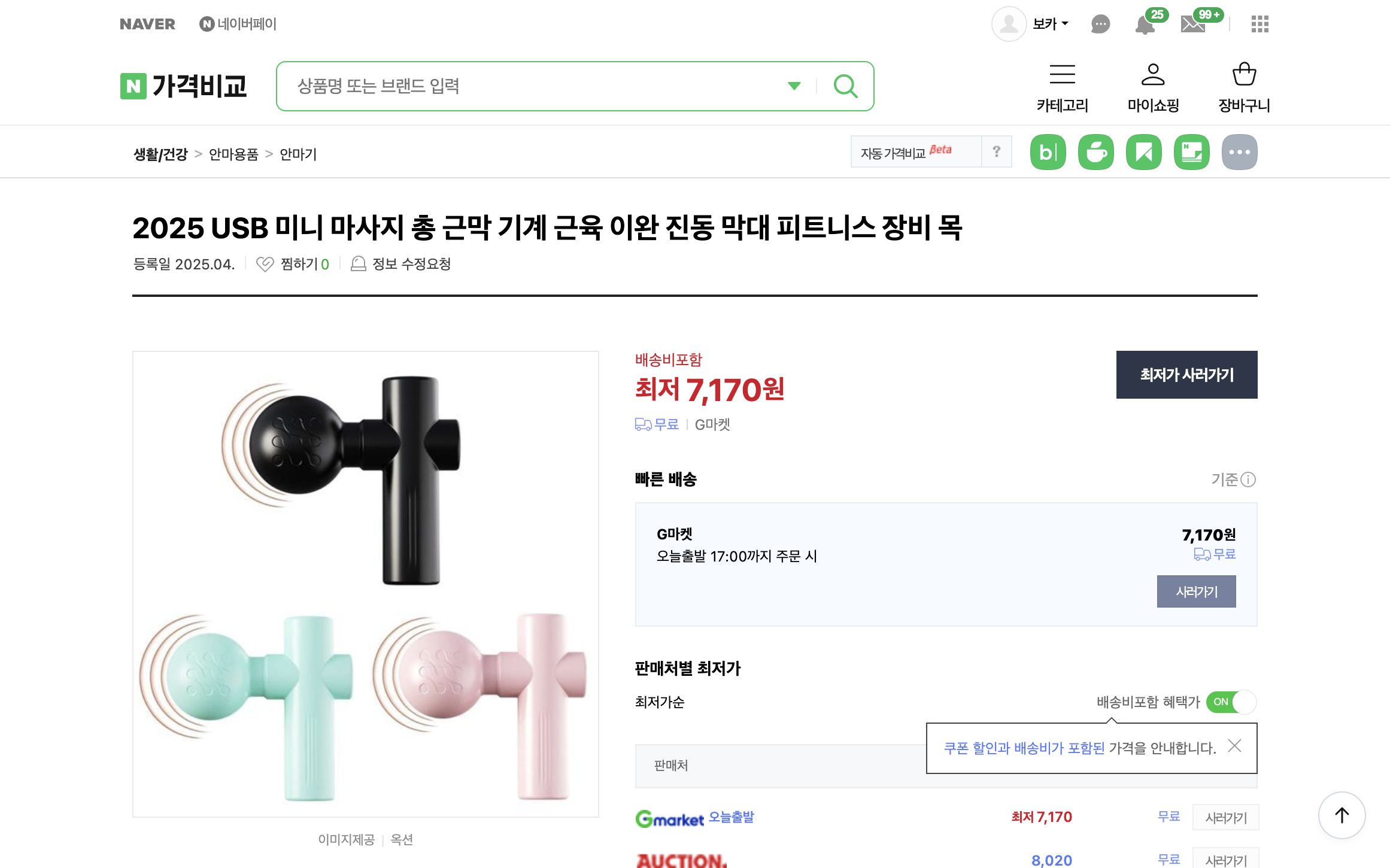
Task: Click the 최저가 사러가기 button
Action: [x=1186, y=374]
